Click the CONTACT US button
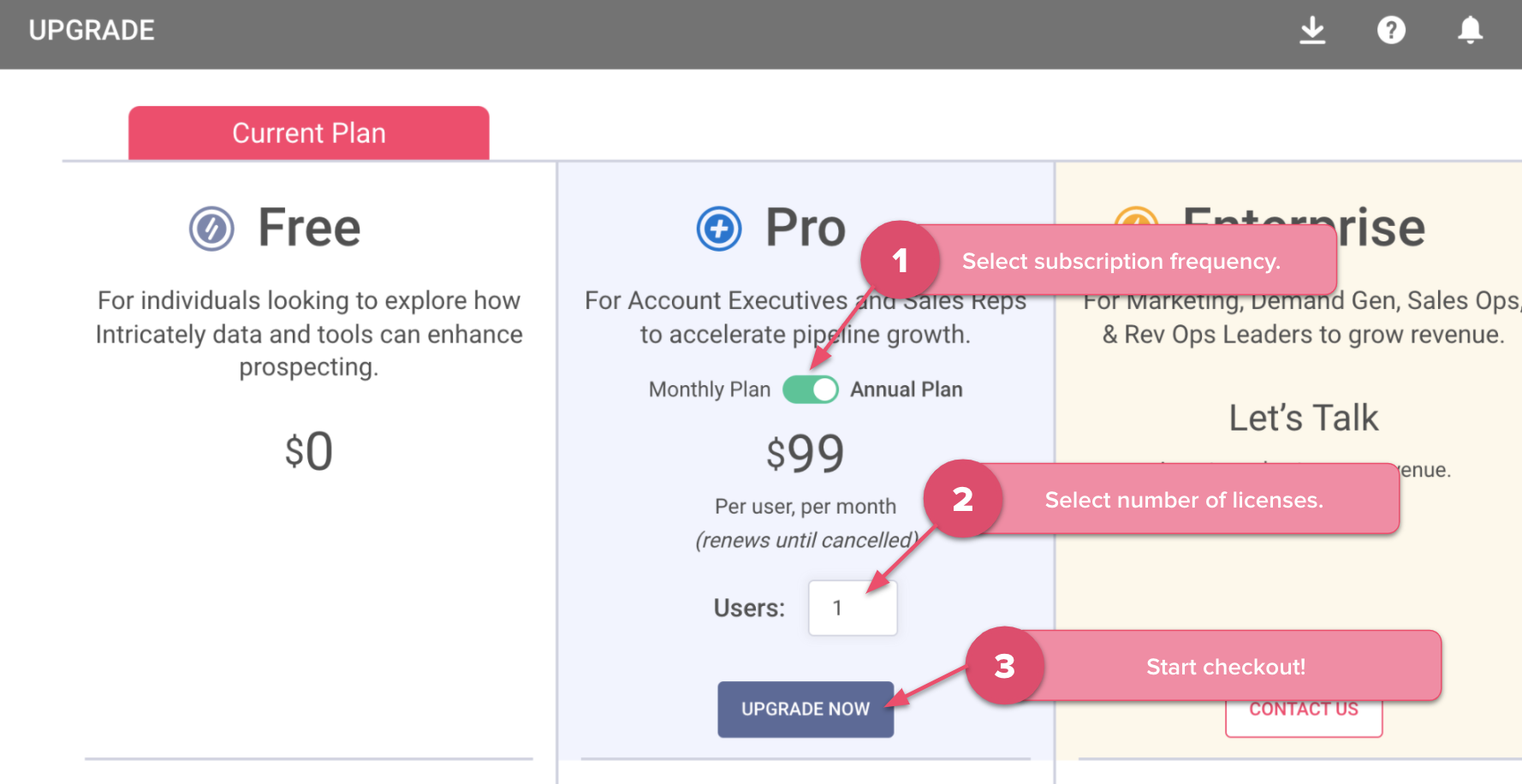The width and height of the screenshot is (1522, 784). [1303, 717]
